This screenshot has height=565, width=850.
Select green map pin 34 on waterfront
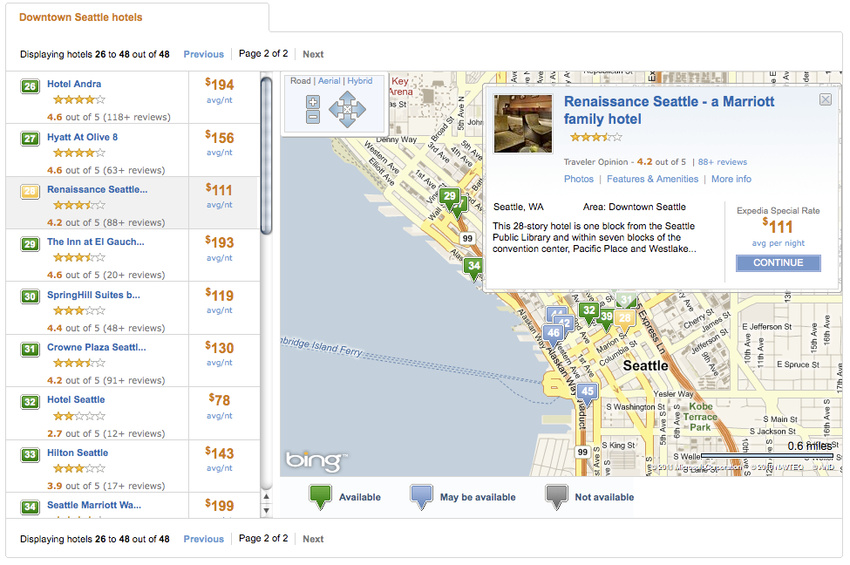[474, 267]
